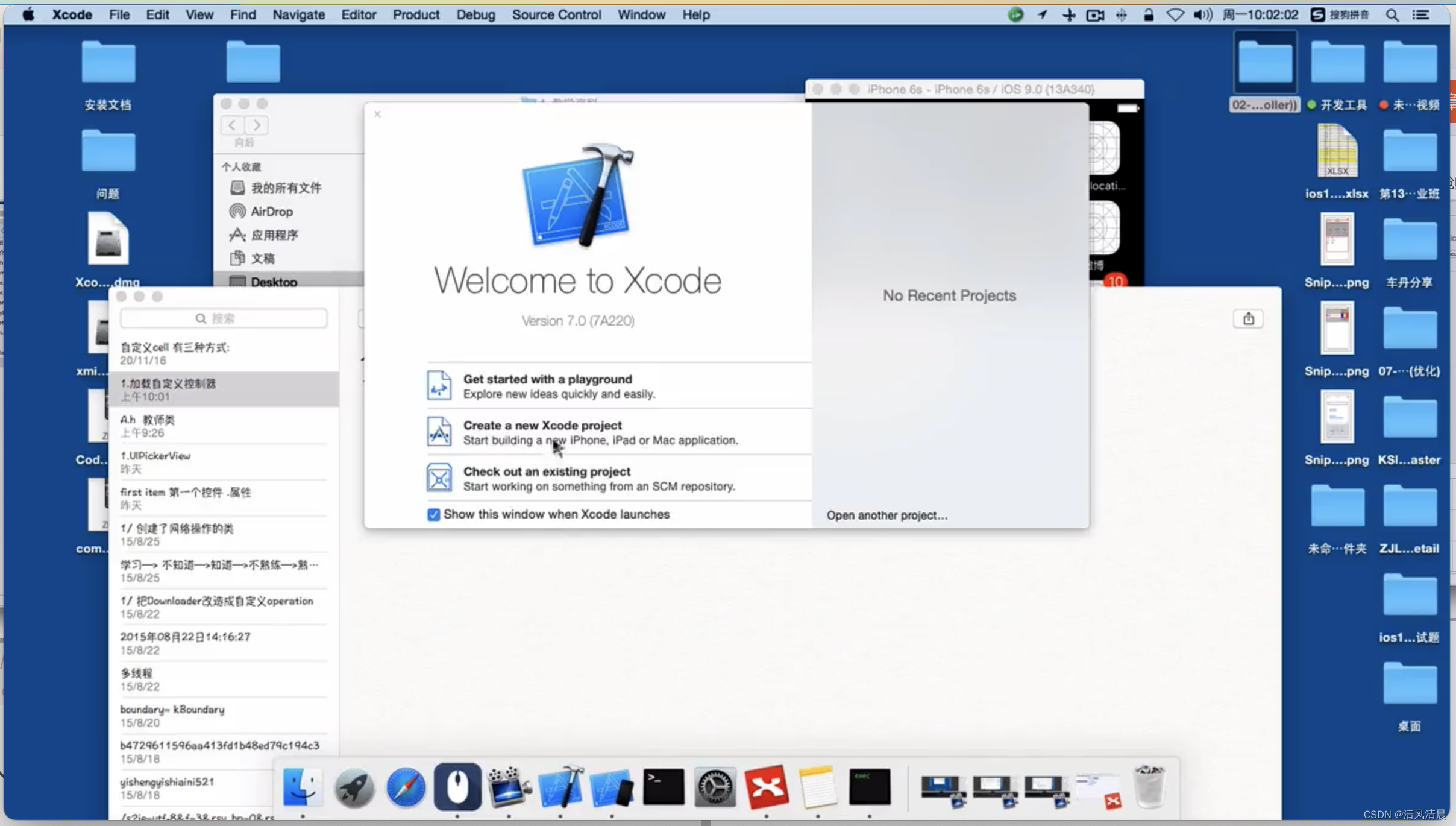Select note 'boundary= kBoundary'
Image resolution: width=1456 pixels, height=826 pixels.
coord(224,716)
